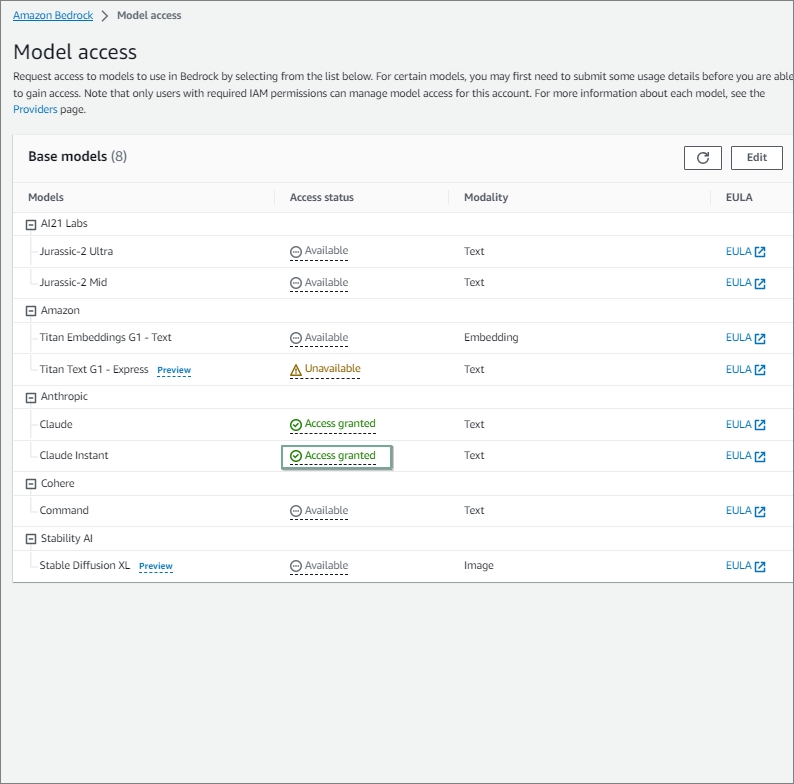The image size is (794, 784).
Task: Select the Titan Embeddings G1 - Text name
Action: coord(105,338)
